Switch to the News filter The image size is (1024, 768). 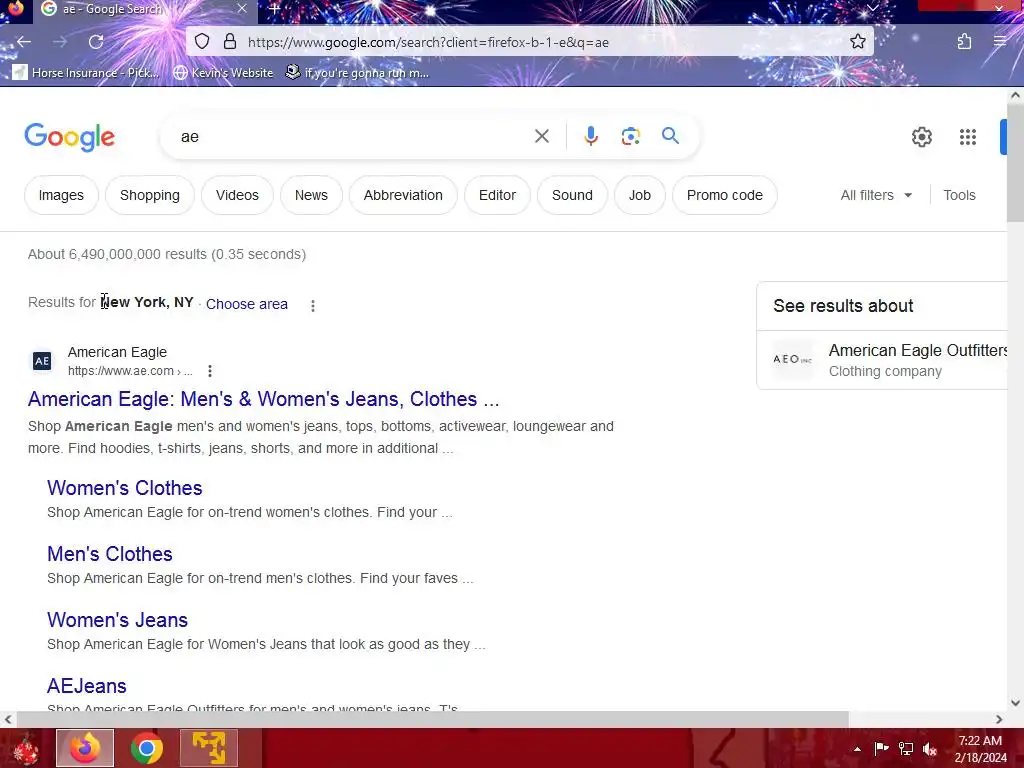coord(311,195)
